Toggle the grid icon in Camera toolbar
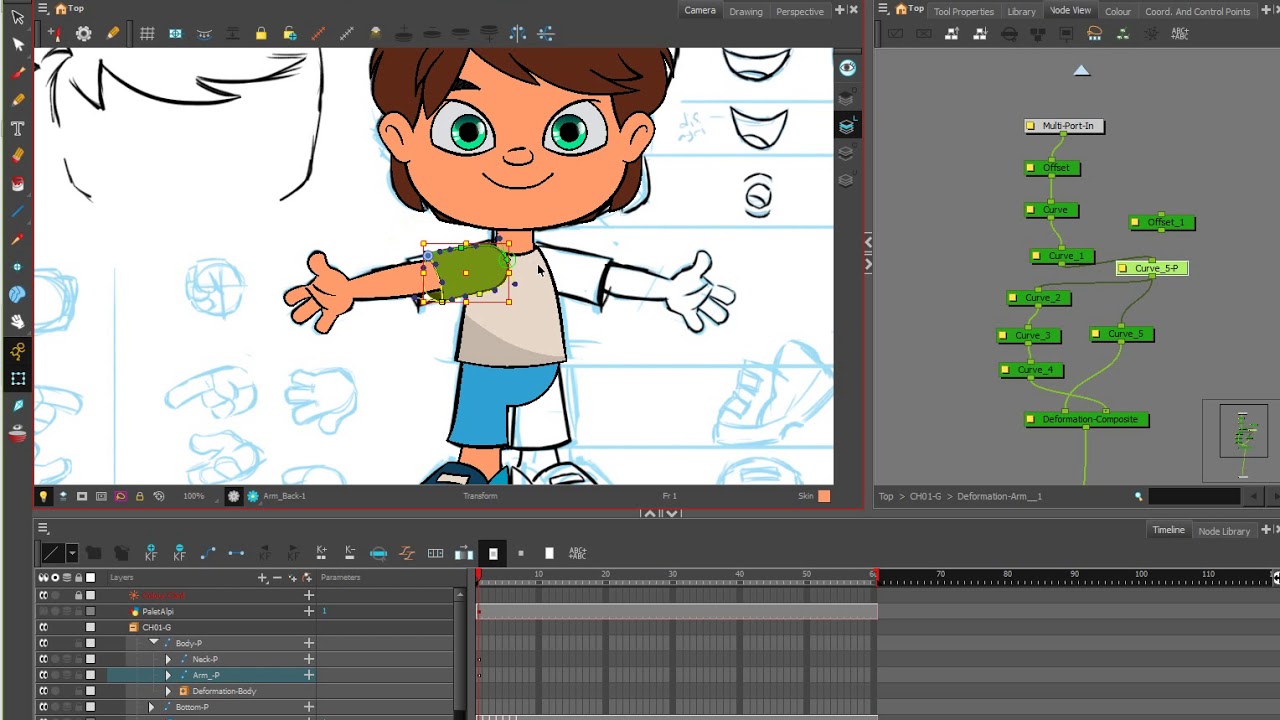This screenshot has width=1280, height=720. click(147, 33)
